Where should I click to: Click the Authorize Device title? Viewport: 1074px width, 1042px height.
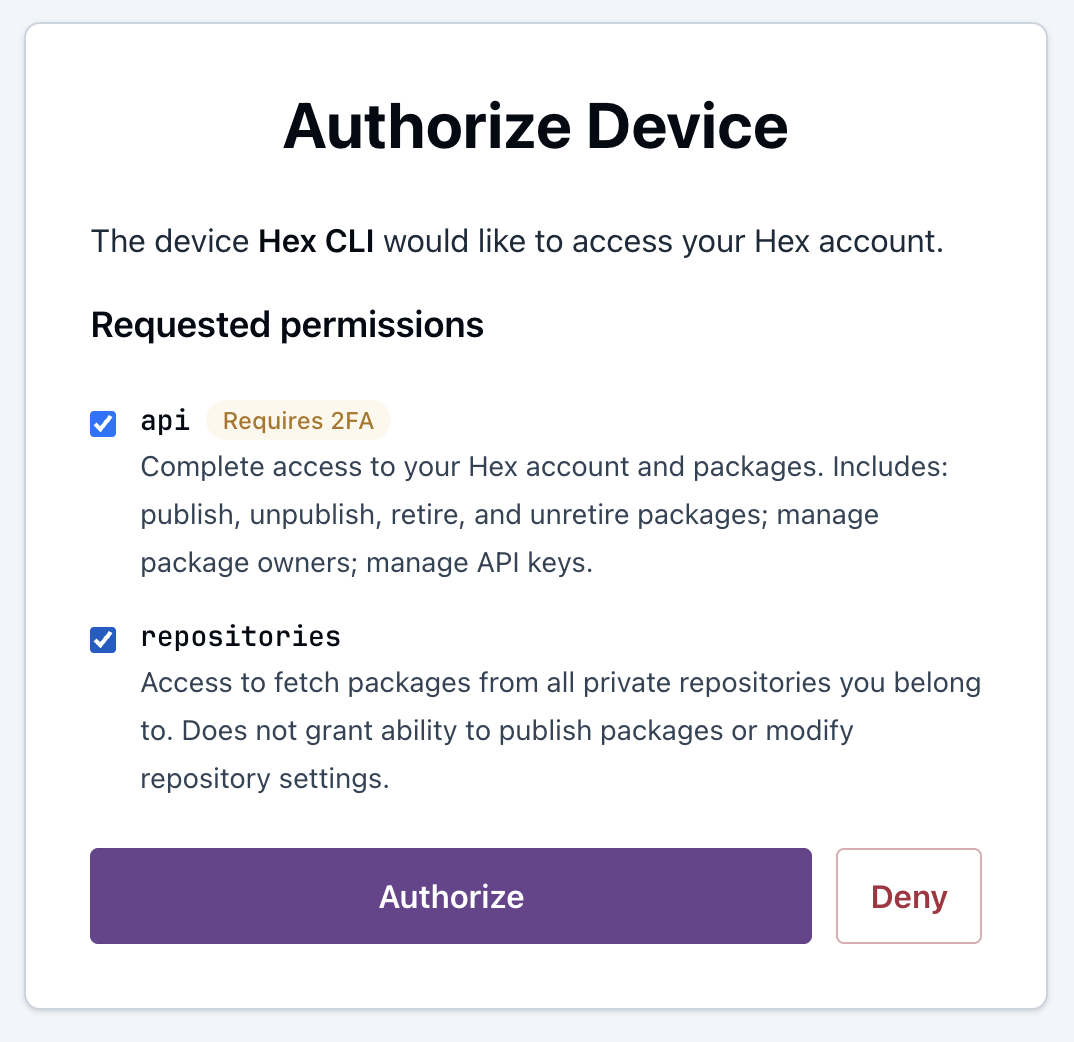tap(537, 126)
